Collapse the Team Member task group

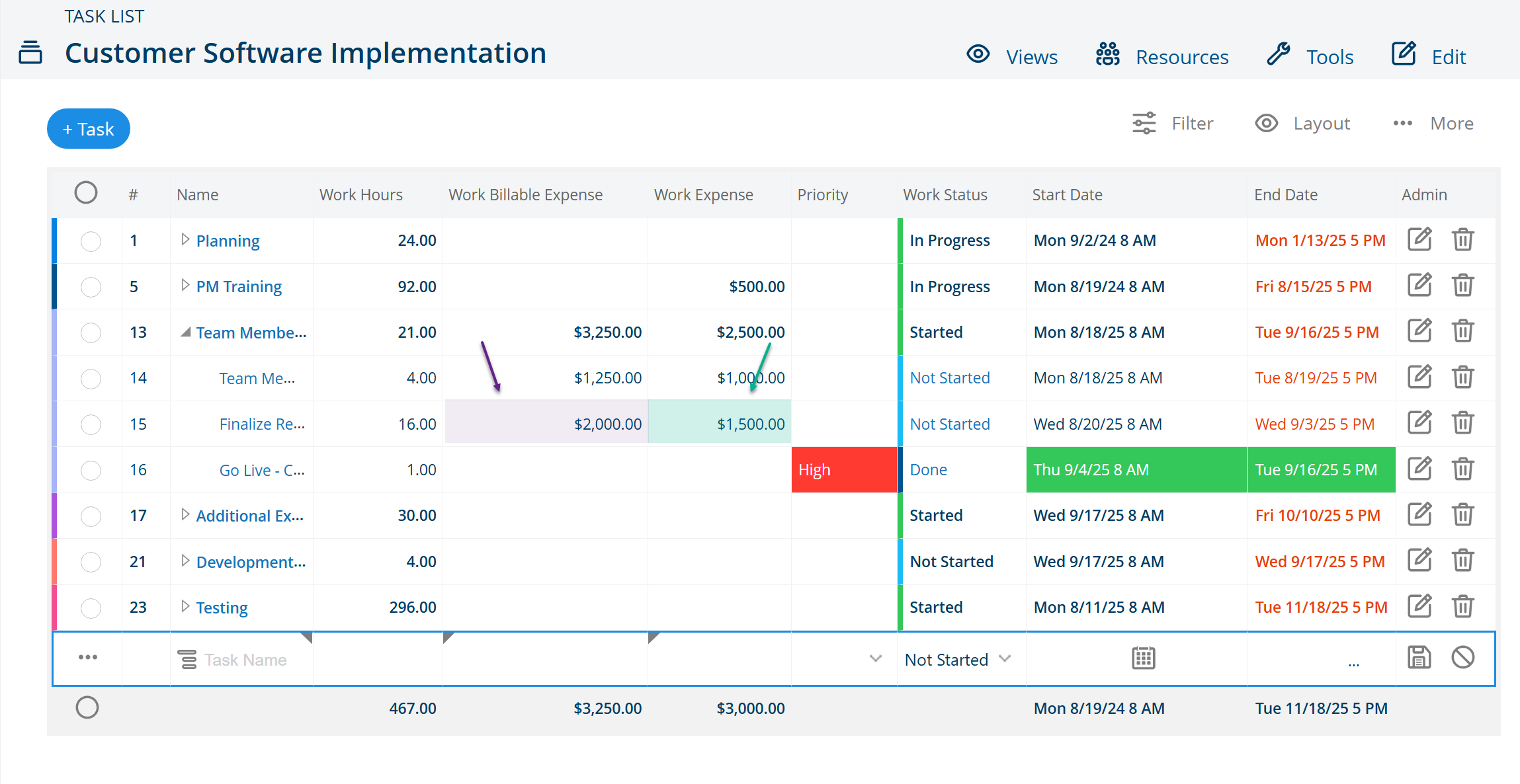pos(186,332)
